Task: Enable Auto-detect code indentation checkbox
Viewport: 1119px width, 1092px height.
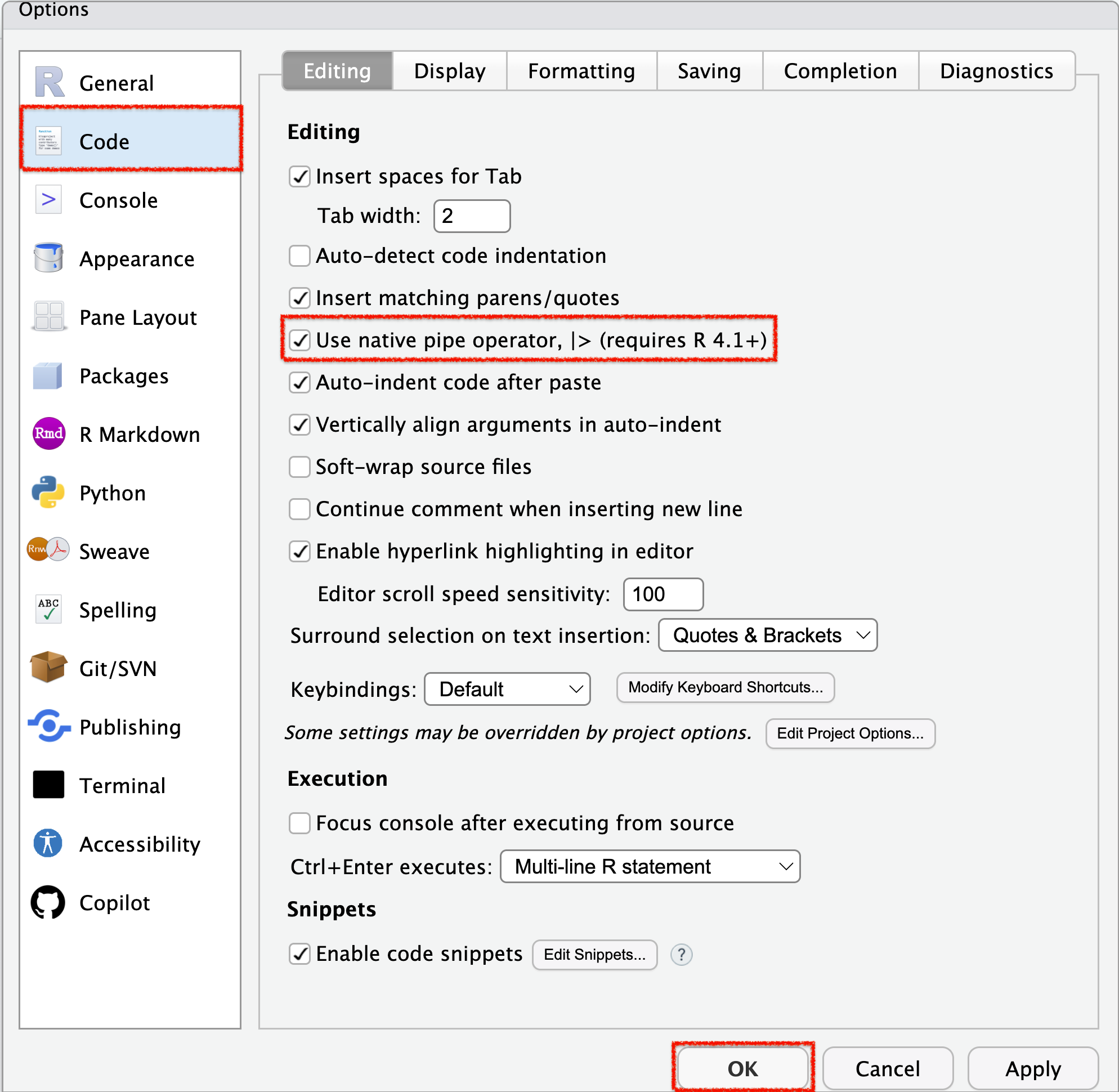Action: [x=299, y=256]
